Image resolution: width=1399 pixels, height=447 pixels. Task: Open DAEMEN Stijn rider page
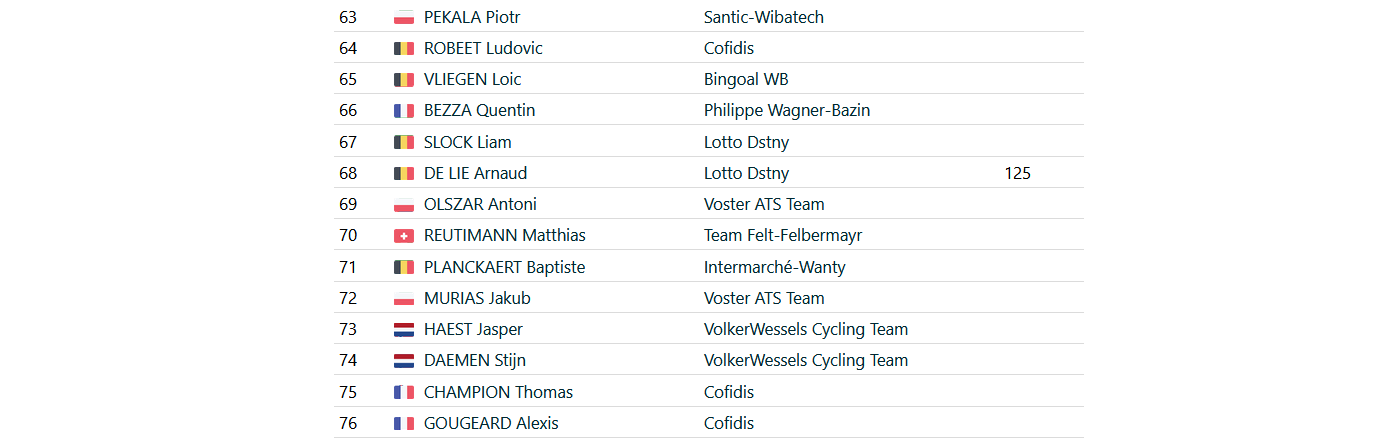pyautogui.click(x=474, y=360)
